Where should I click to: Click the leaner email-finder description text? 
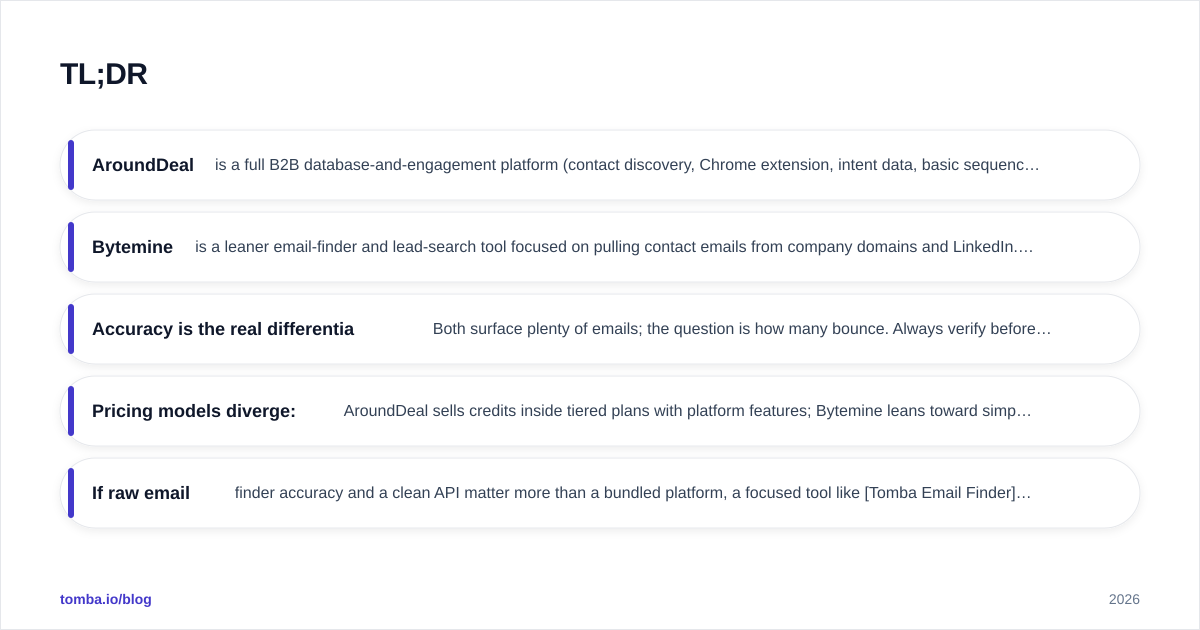coord(614,247)
